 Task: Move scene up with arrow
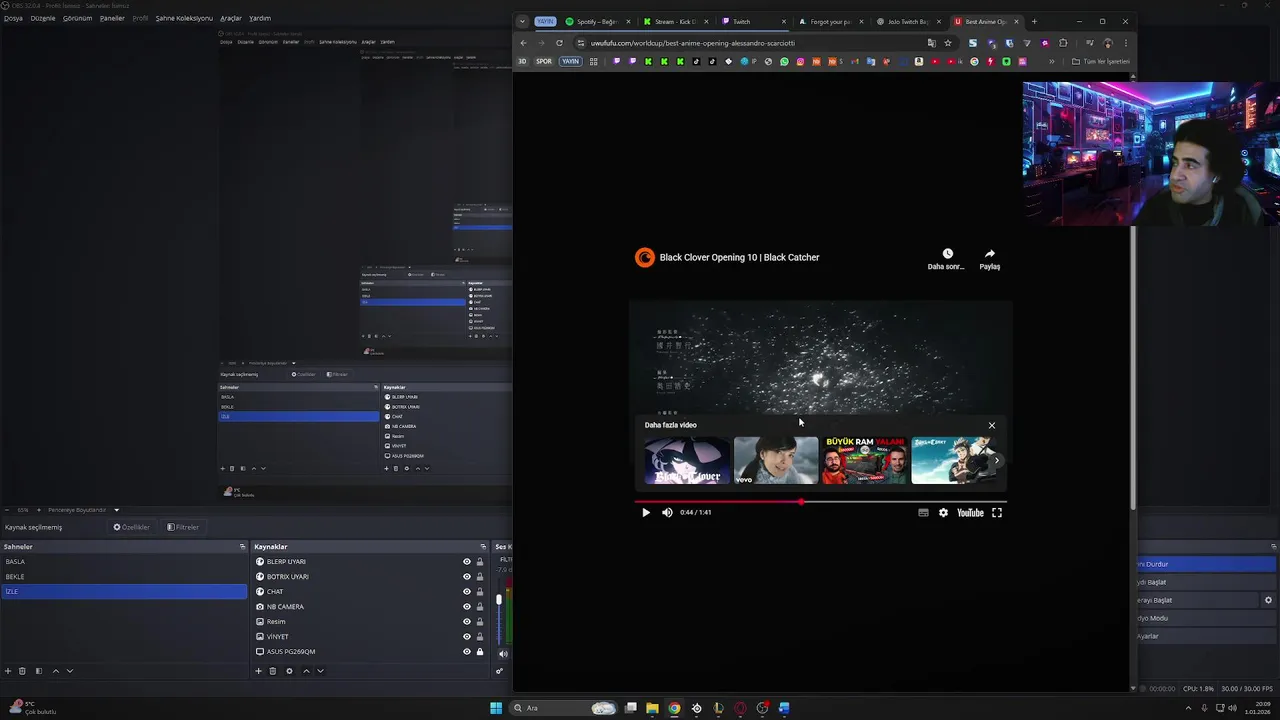[x=55, y=671]
